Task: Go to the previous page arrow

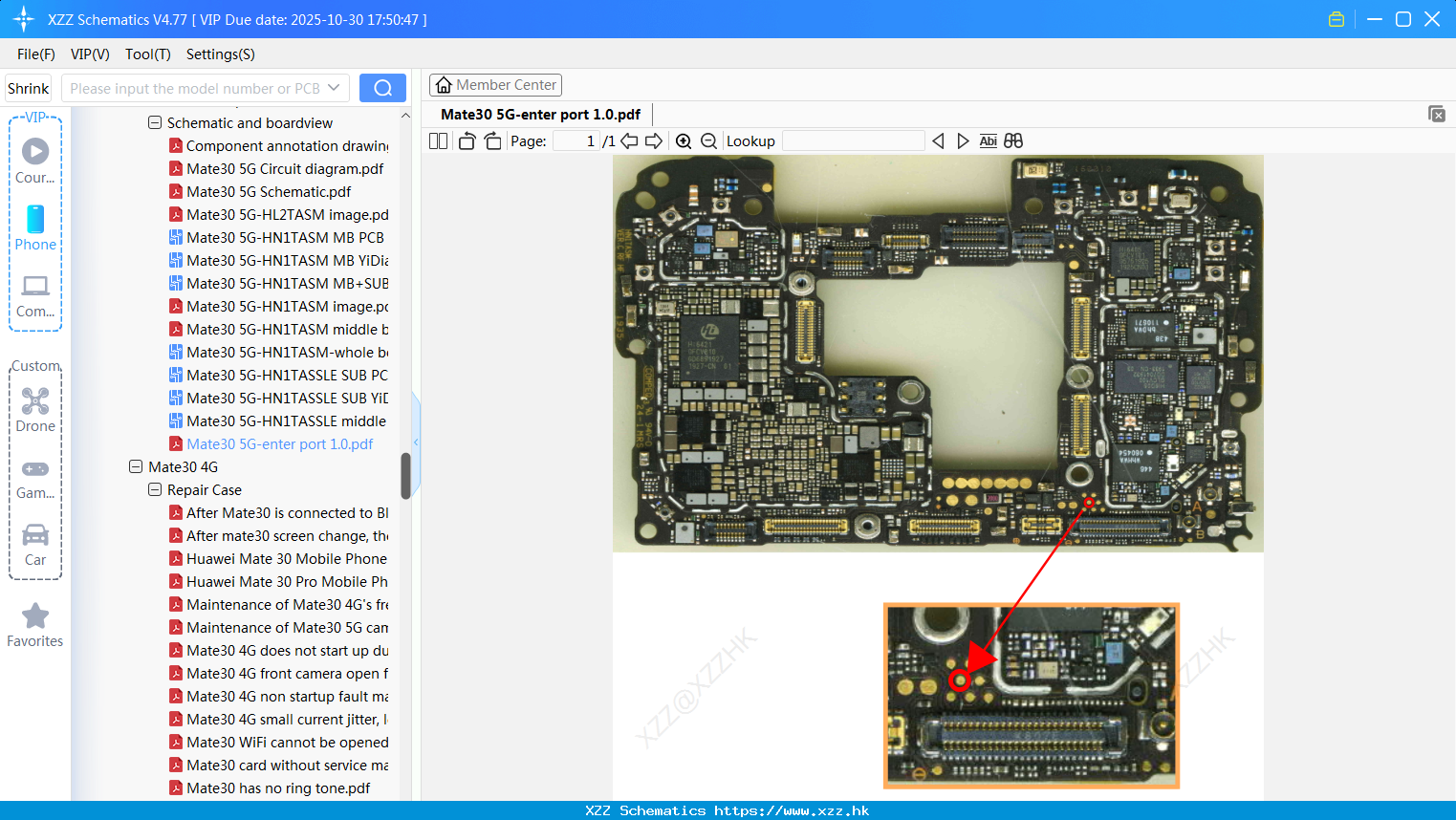Action: point(629,141)
